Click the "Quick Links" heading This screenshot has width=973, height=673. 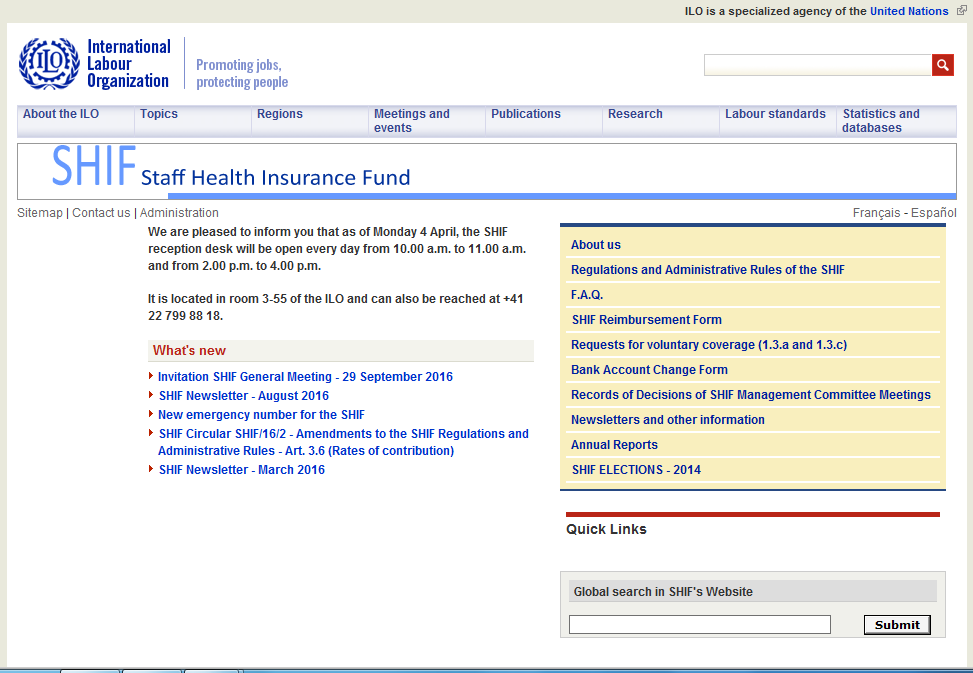pyautogui.click(x=606, y=529)
